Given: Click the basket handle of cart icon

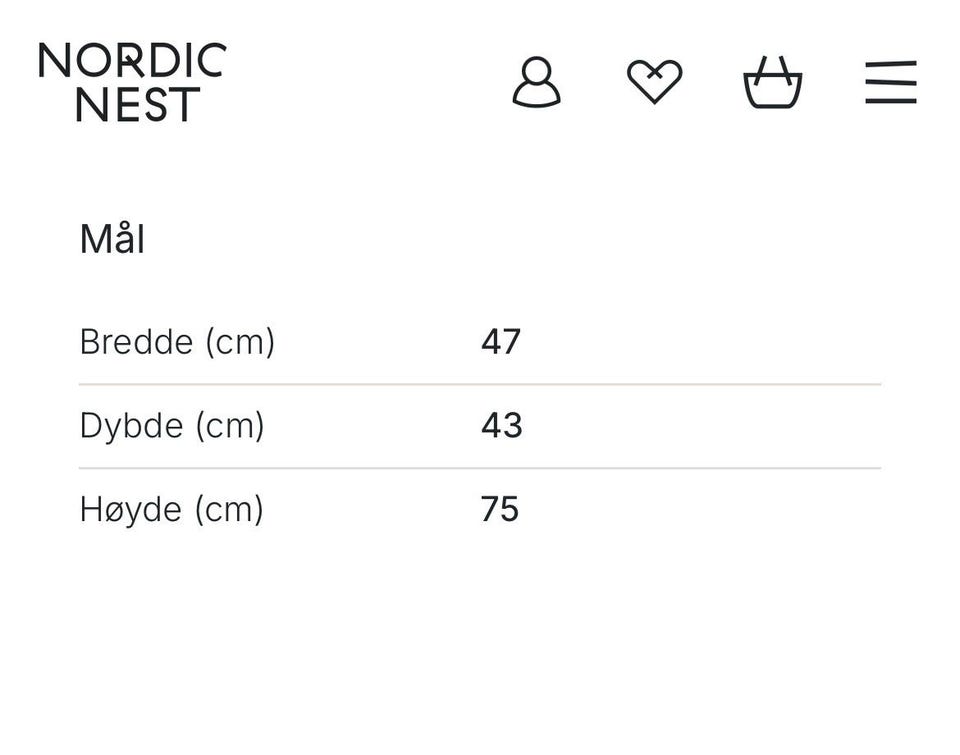Looking at the screenshot, I should [x=772, y=68].
